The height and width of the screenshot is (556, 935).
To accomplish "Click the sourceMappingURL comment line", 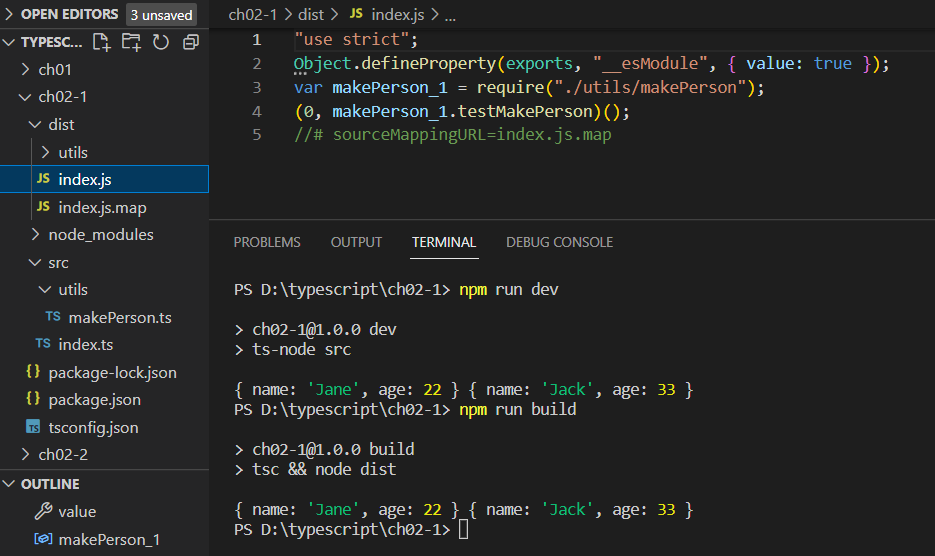I will (453, 134).
